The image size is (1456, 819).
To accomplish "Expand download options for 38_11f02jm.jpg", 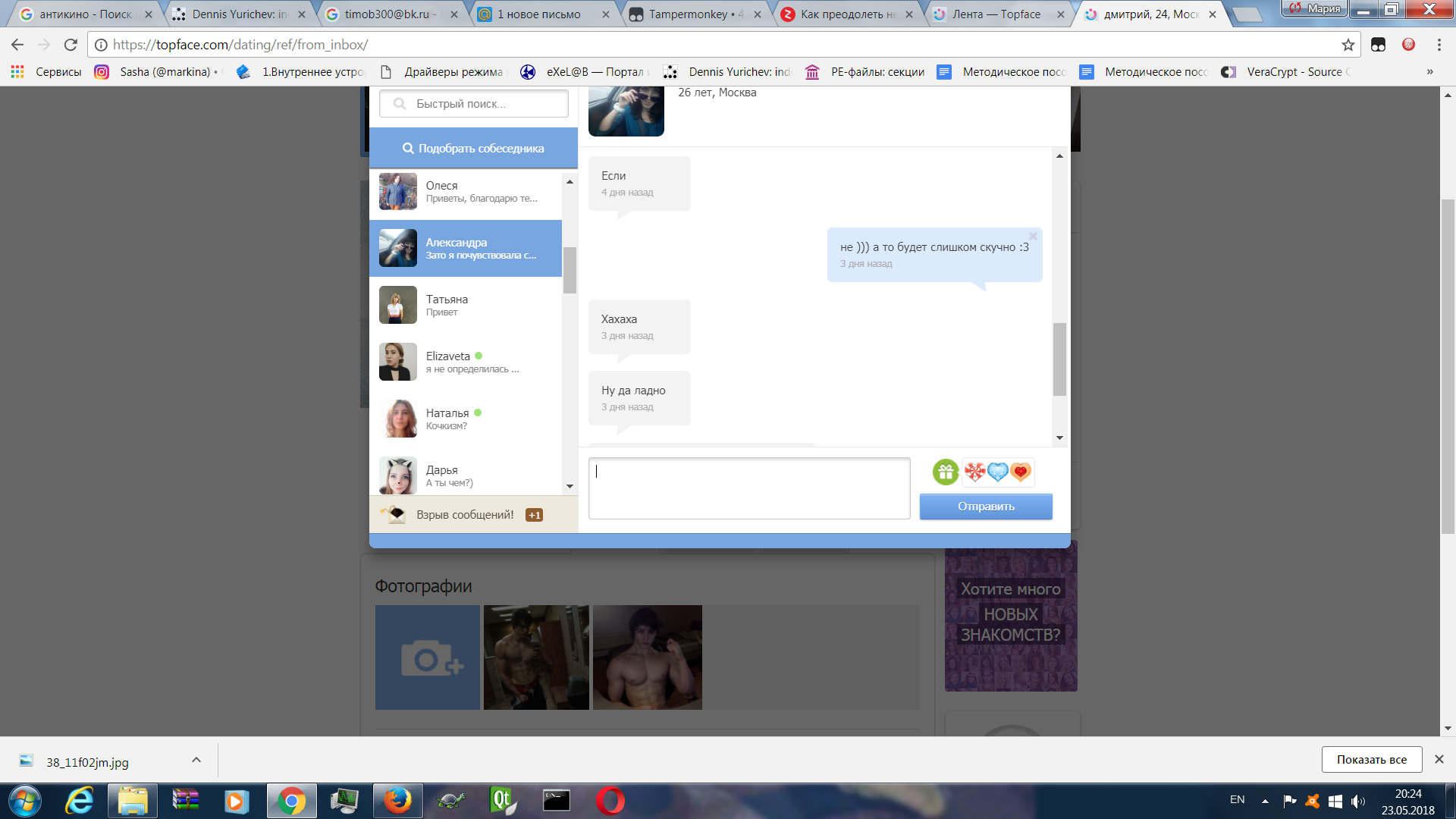I will tap(196, 760).
